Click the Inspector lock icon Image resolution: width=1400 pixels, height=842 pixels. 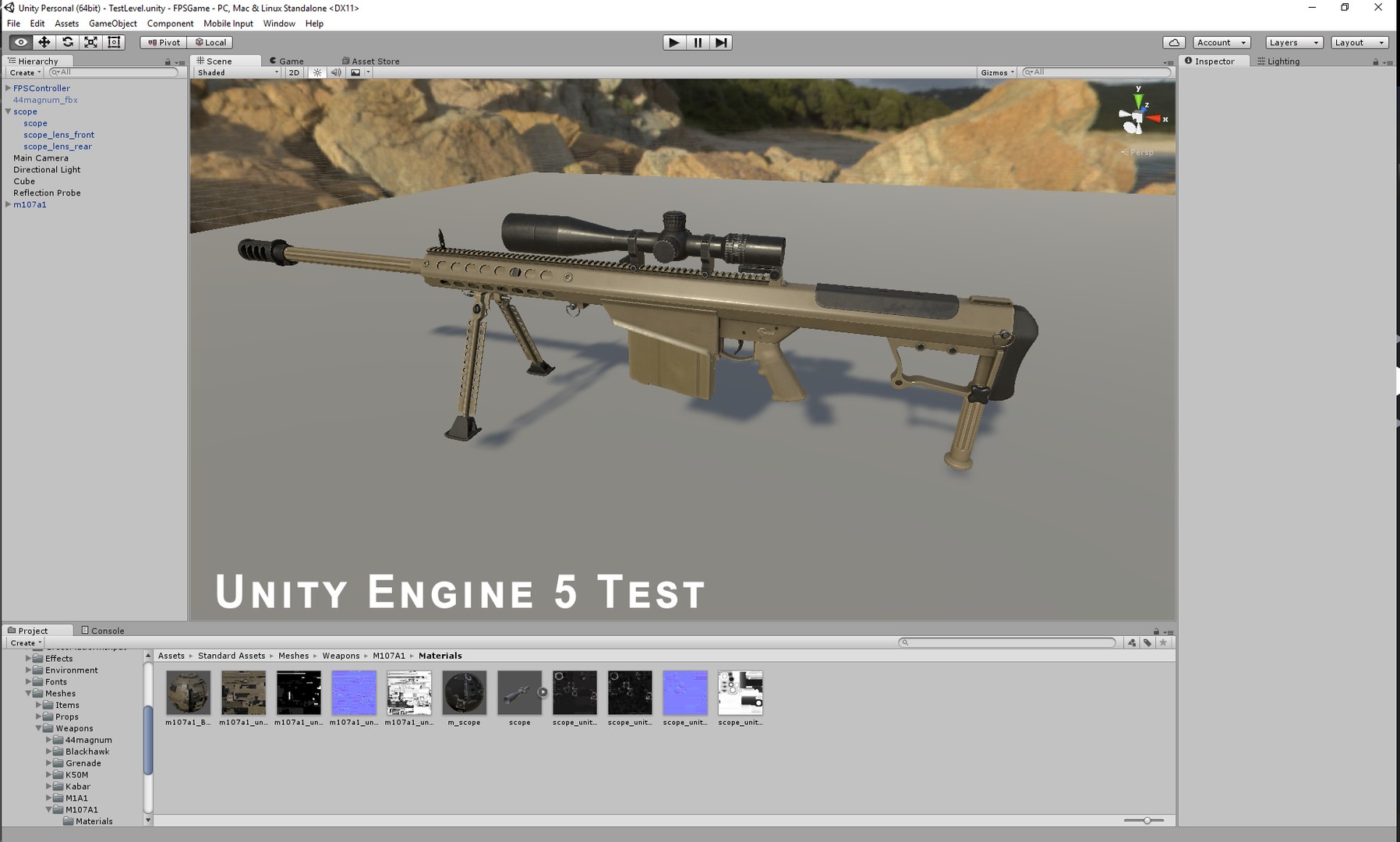click(x=1376, y=62)
